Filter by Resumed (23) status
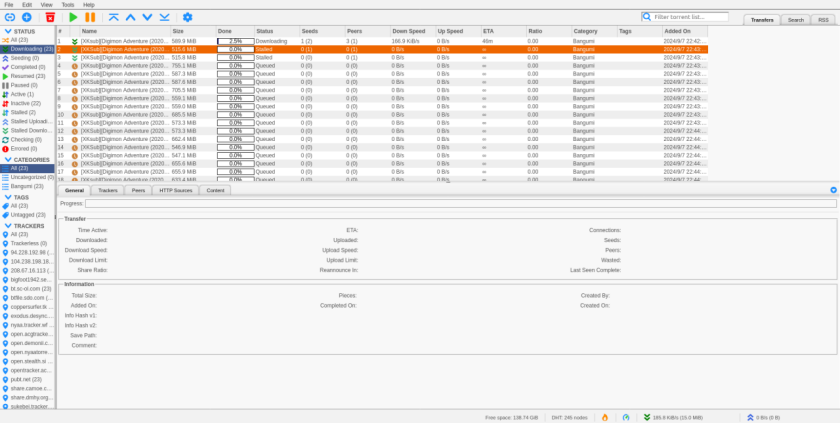 coord(27,76)
